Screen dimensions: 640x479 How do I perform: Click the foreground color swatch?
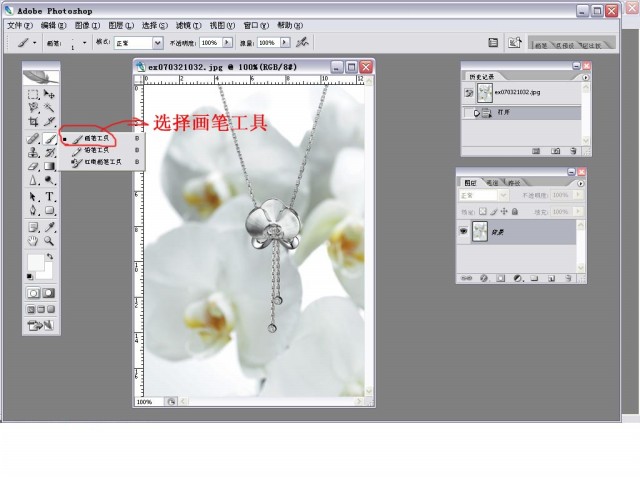coord(35,262)
